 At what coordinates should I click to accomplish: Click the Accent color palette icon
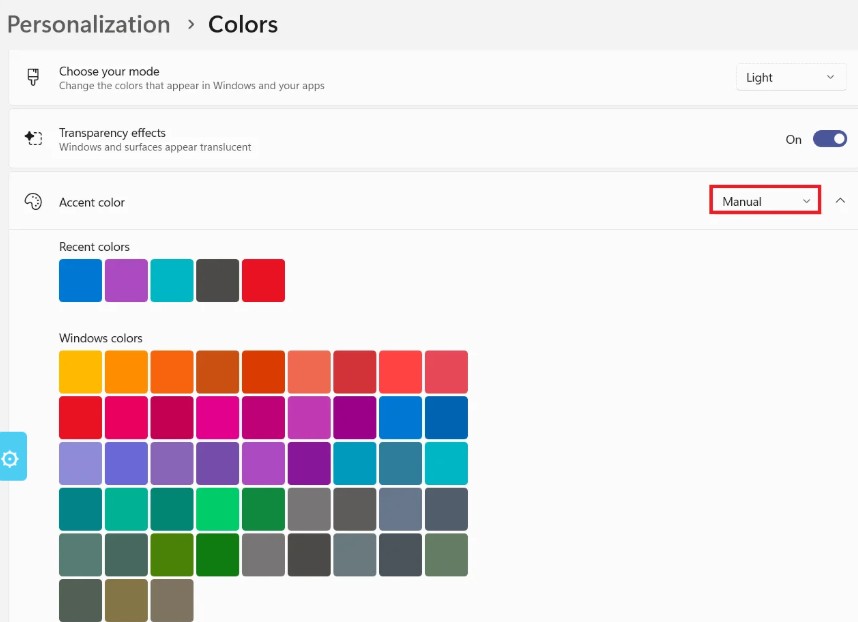(33, 202)
